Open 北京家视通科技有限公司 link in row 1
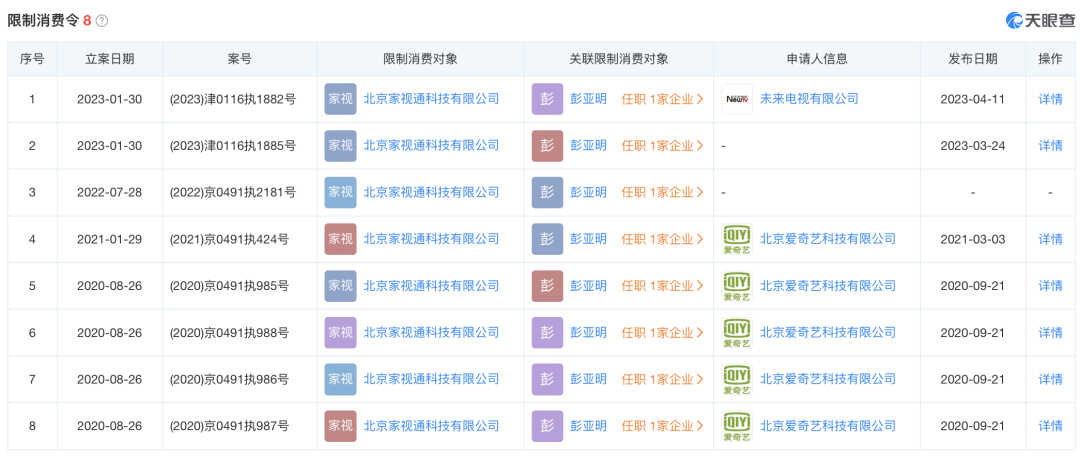 (431, 99)
